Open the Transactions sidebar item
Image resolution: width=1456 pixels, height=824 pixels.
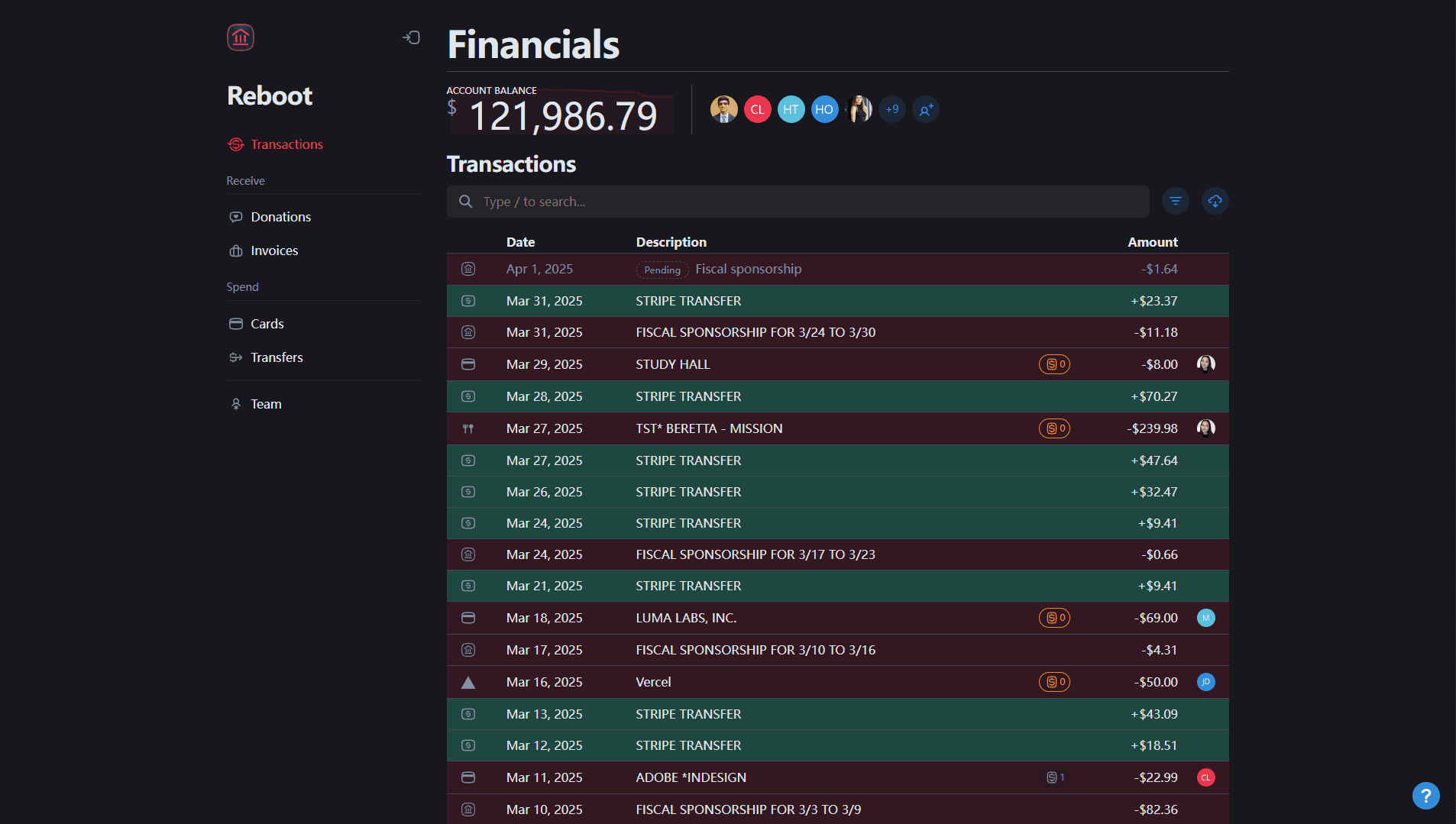point(286,144)
